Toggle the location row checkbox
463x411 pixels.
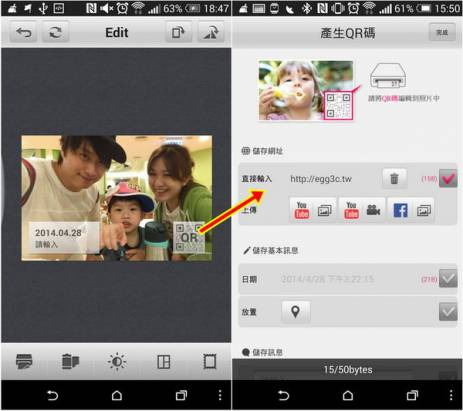pyautogui.click(x=448, y=312)
